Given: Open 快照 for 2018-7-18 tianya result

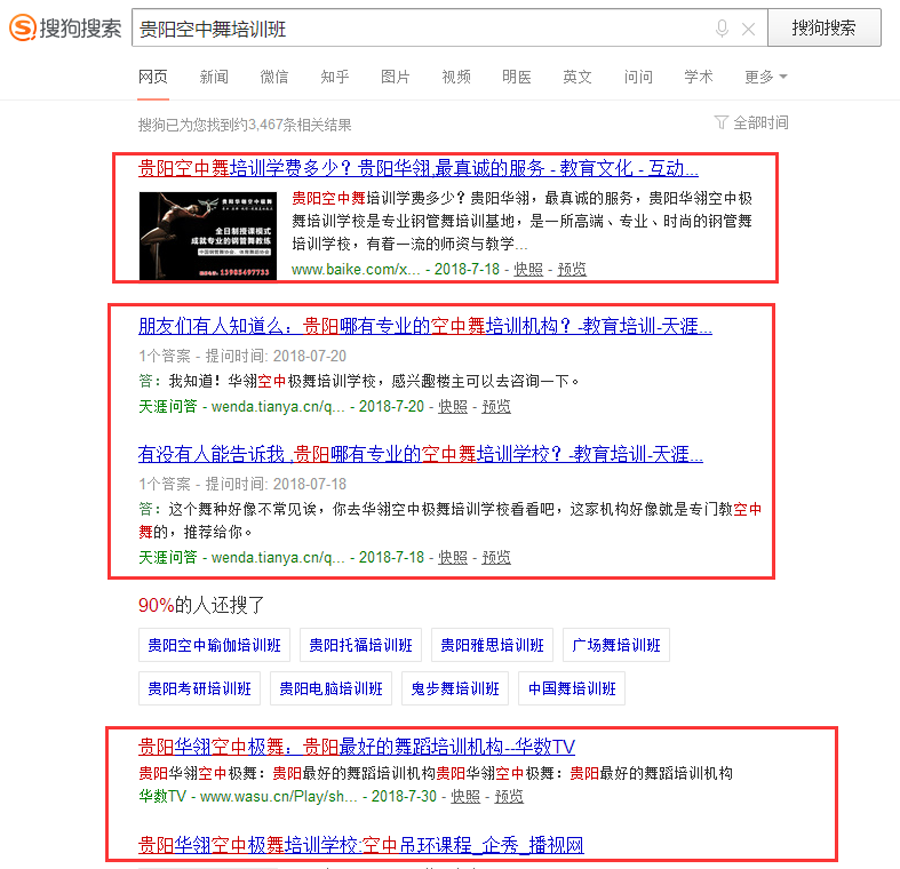Looking at the screenshot, I should (453, 557).
